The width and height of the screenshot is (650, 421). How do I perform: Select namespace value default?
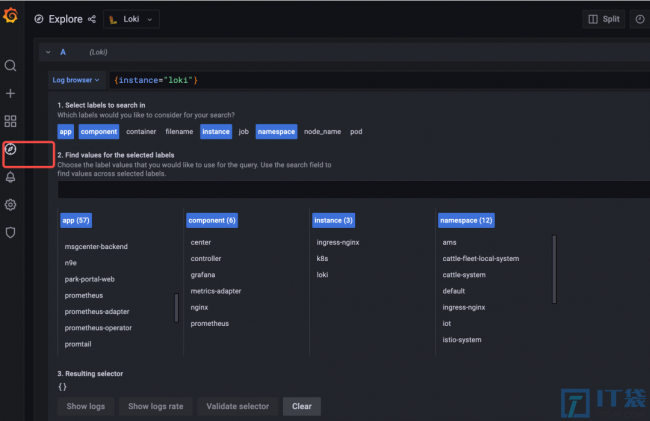(454, 291)
